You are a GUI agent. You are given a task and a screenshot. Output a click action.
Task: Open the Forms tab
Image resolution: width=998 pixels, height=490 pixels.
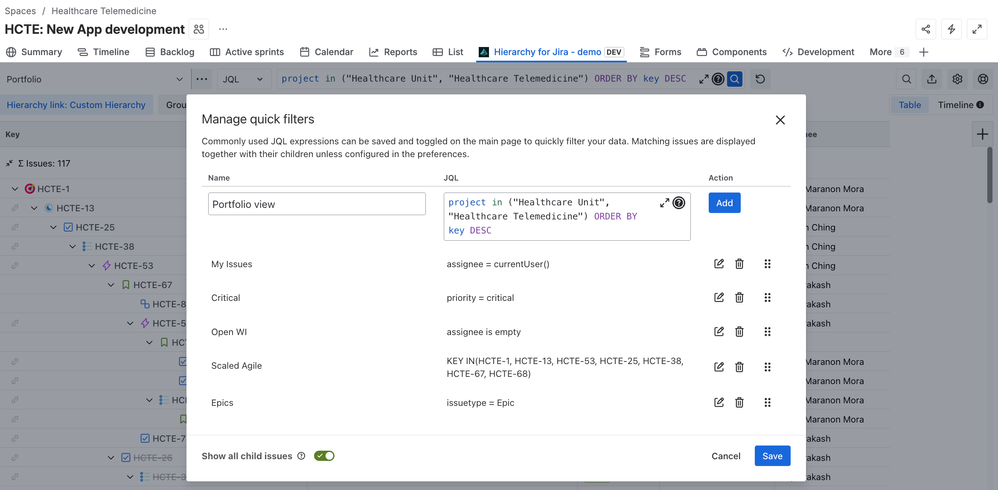[661, 52]
